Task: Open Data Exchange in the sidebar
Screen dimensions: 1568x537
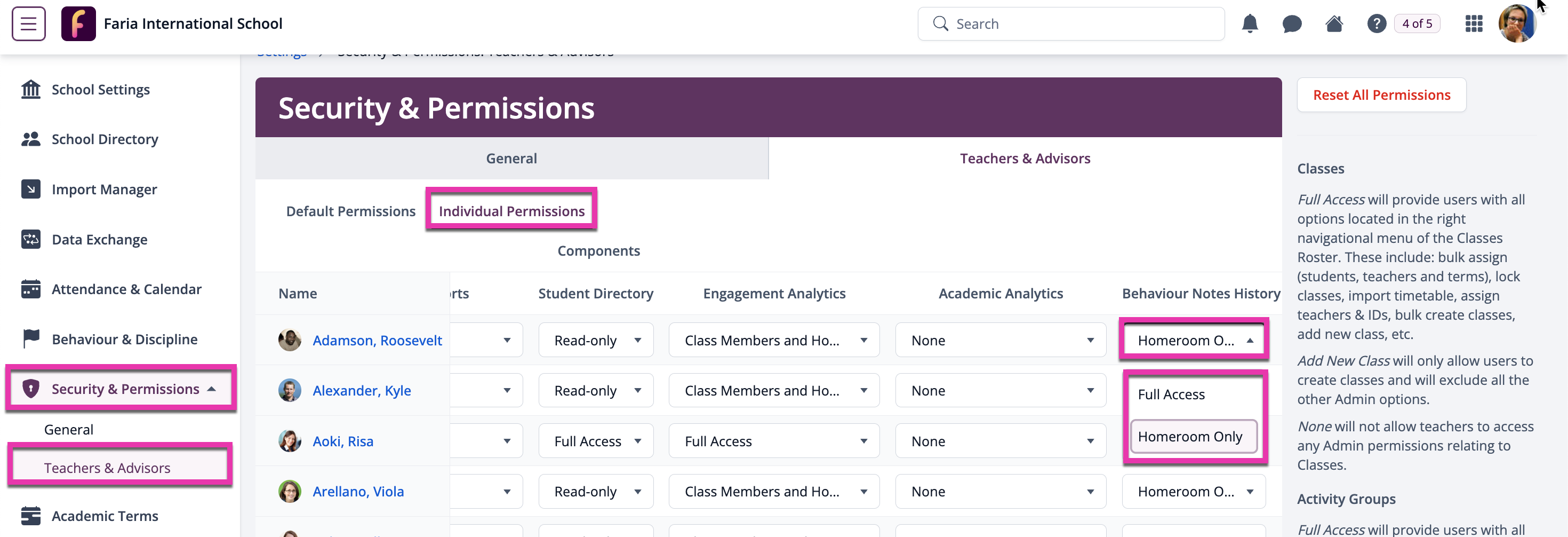Action: [x=99, y=240]
